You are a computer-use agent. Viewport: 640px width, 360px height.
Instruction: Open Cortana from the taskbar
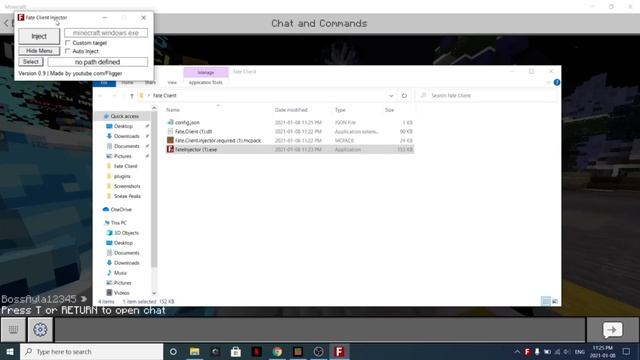click(173, 351)
